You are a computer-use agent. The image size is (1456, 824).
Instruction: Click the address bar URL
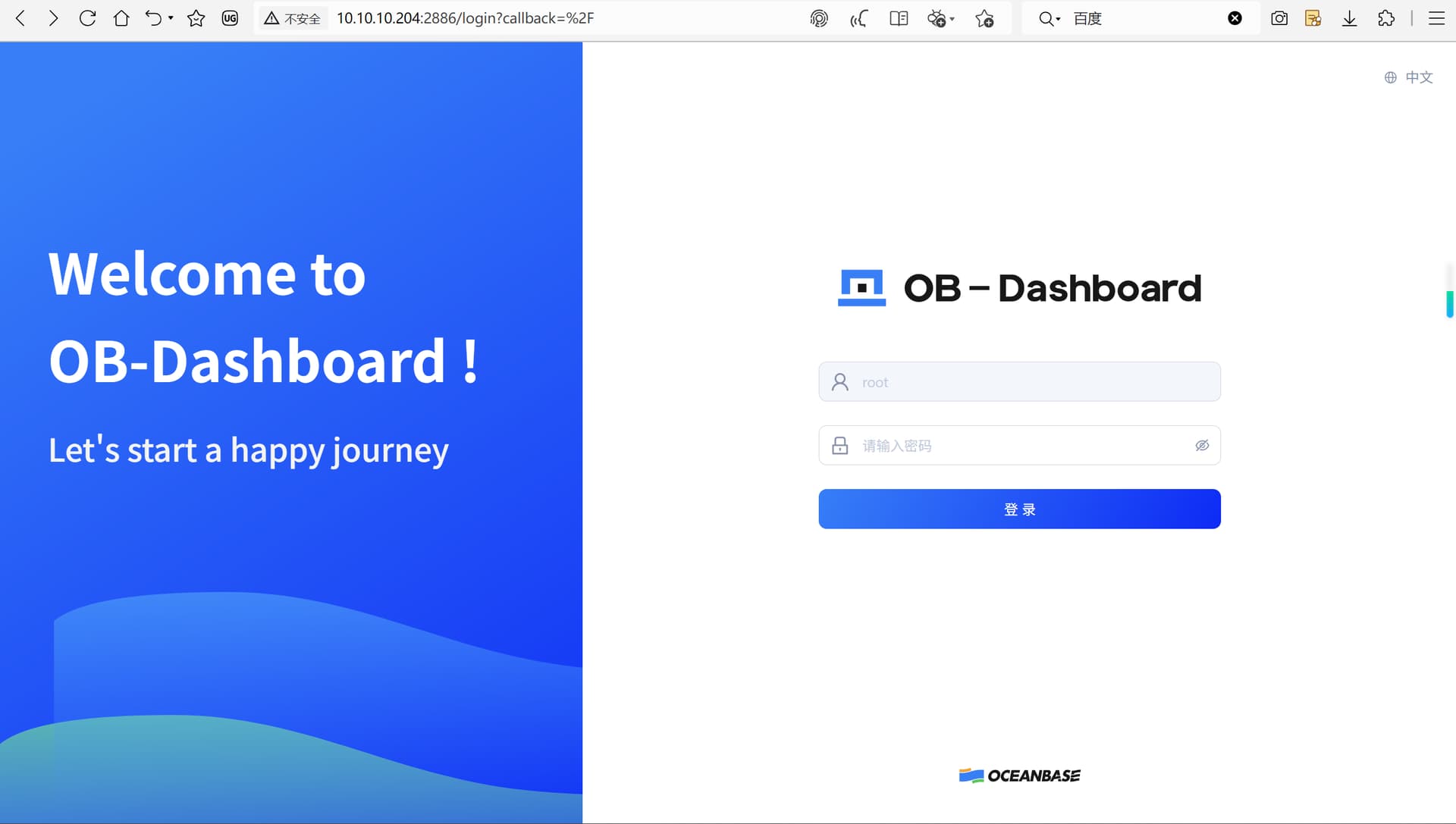[465, 18]
